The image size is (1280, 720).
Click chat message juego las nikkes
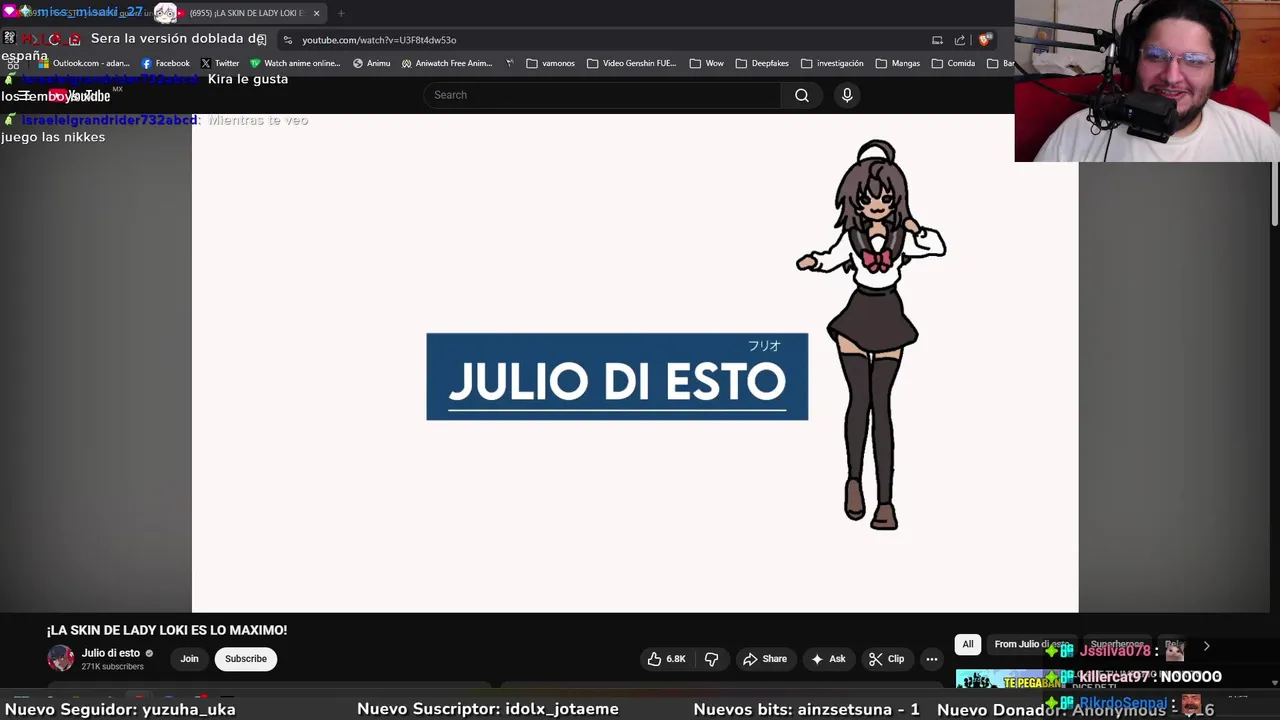[x=53, y=137]
